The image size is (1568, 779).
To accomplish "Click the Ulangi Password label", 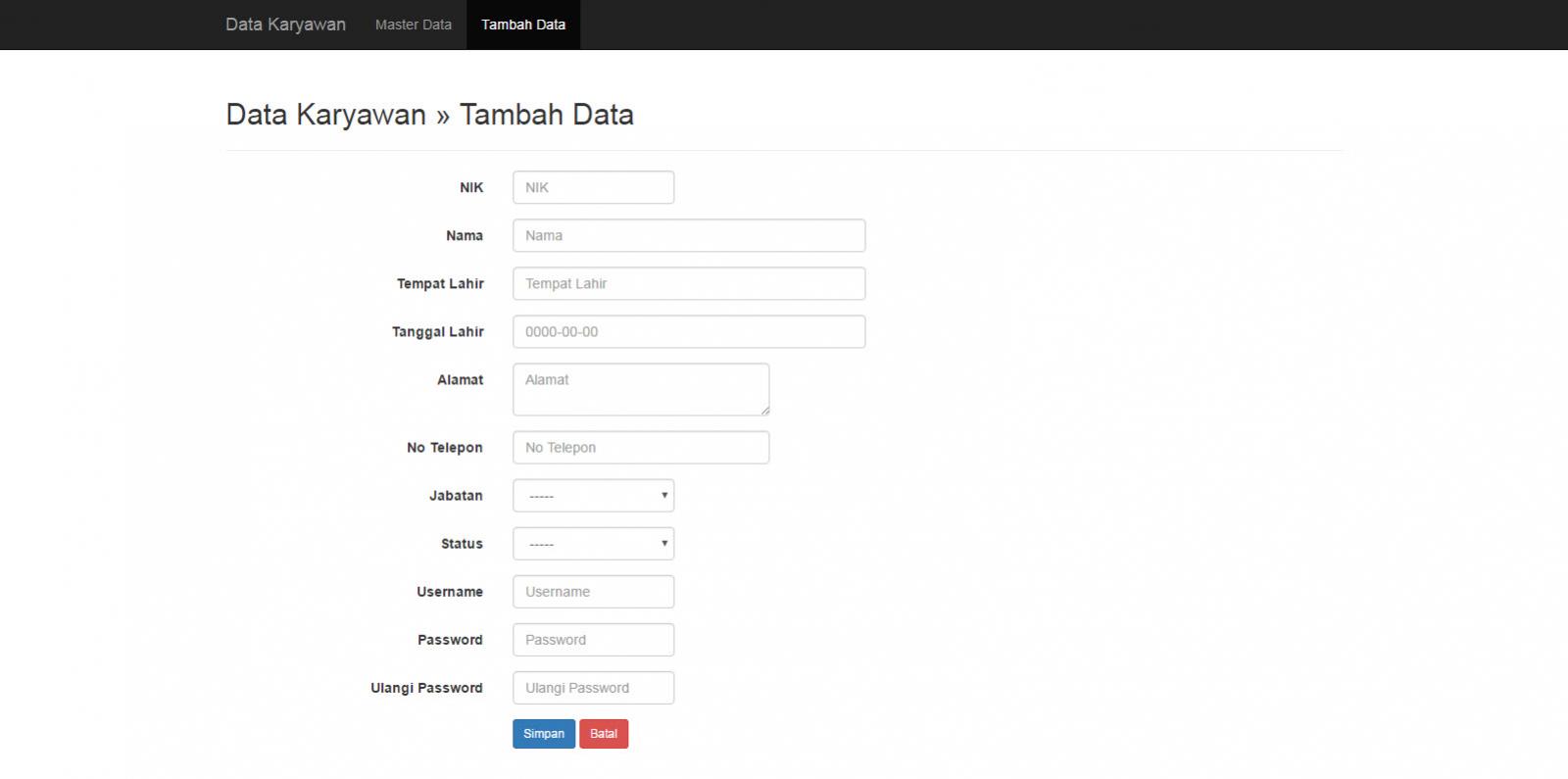I will coord(426,688).
